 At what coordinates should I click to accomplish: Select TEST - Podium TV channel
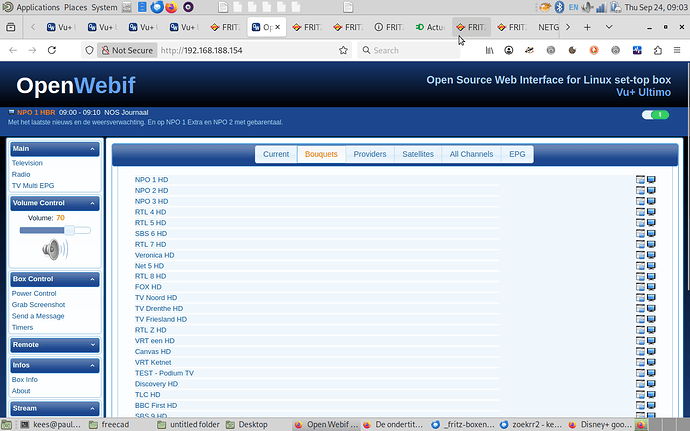point(164,373)
